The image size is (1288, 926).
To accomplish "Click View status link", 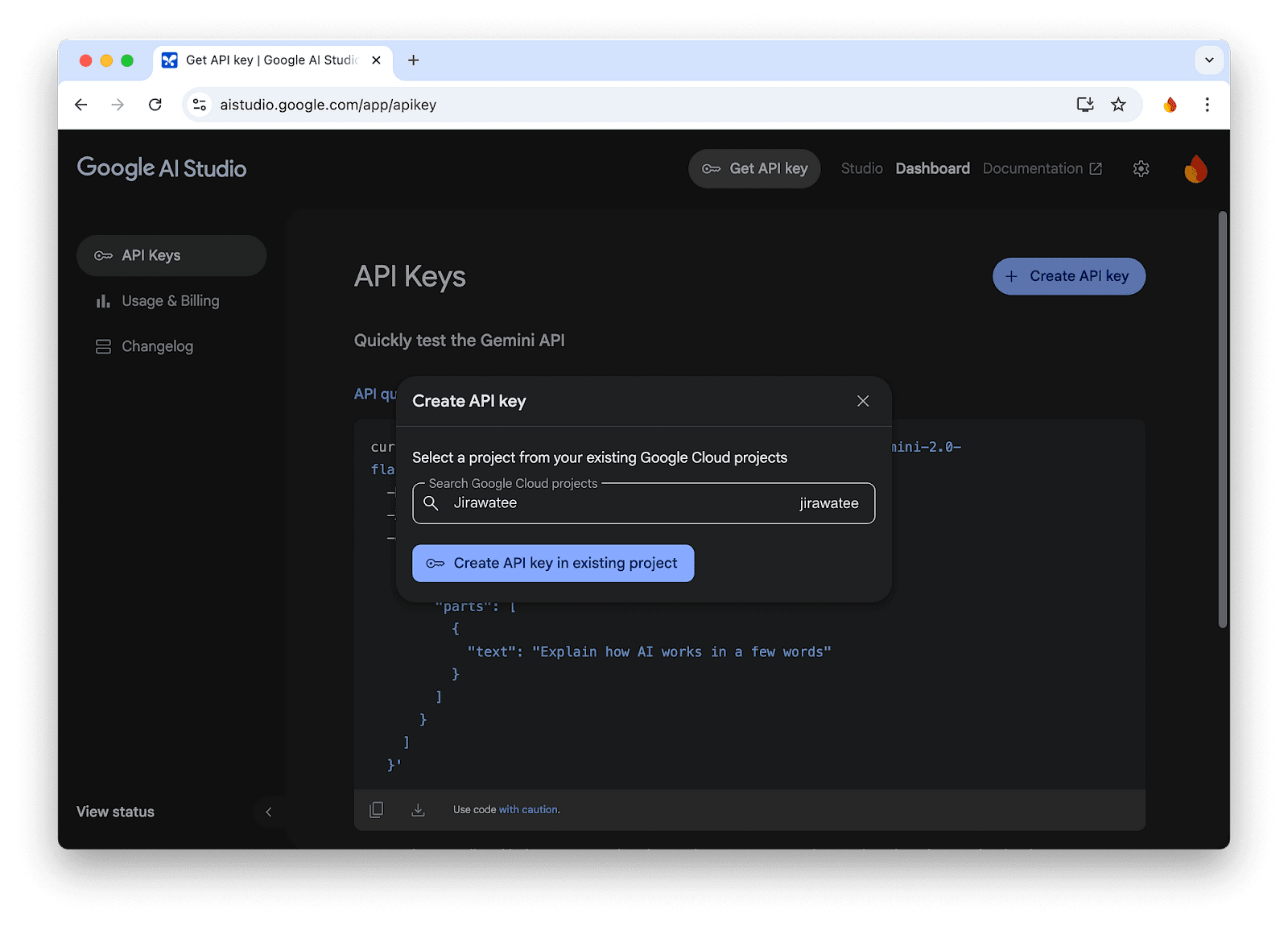I will click(x=115, y=812).
